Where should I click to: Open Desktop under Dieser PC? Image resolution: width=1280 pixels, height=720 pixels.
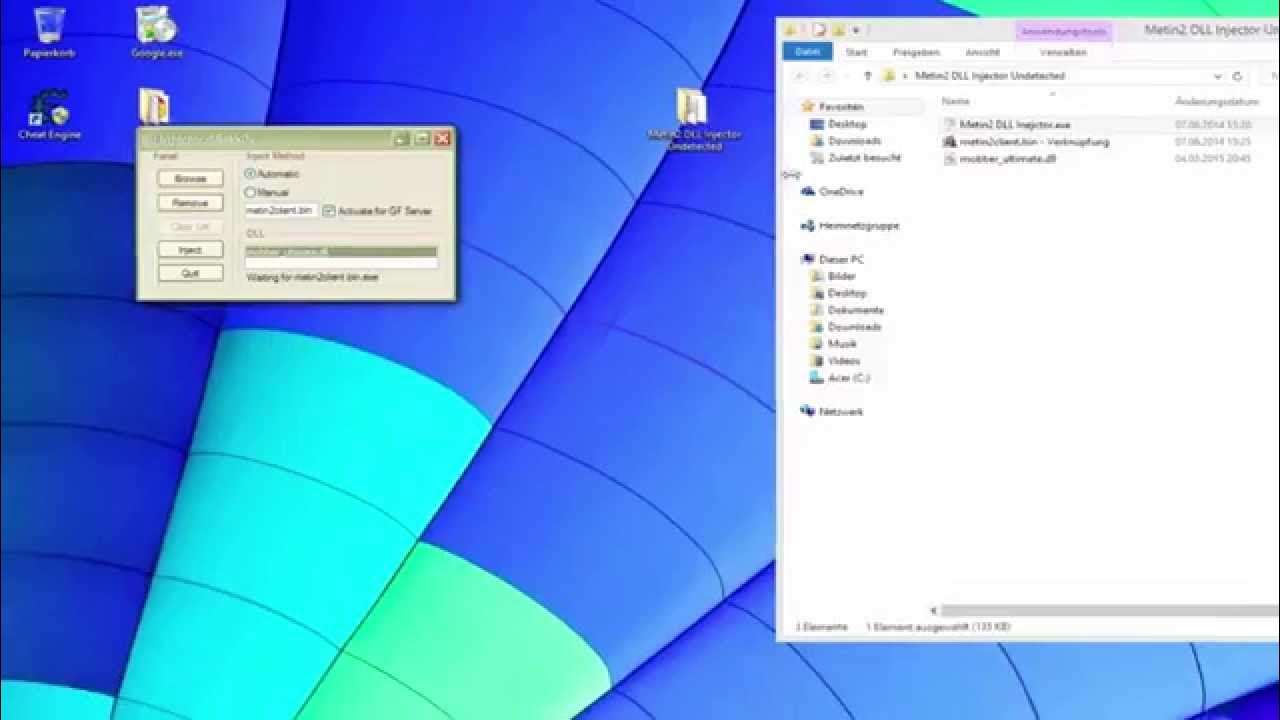846,293
